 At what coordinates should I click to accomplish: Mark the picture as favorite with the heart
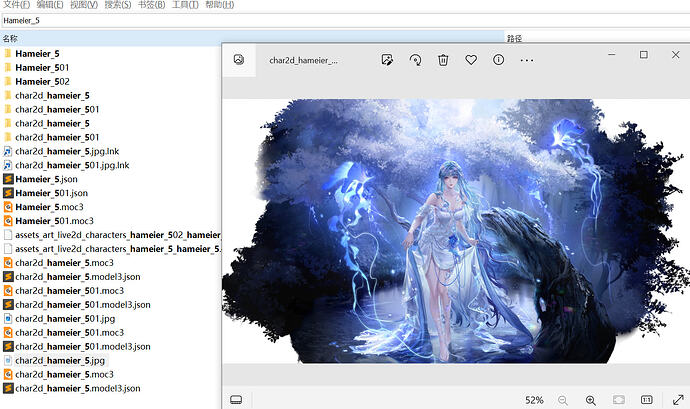pyautogui.click(x=471, y=60)
